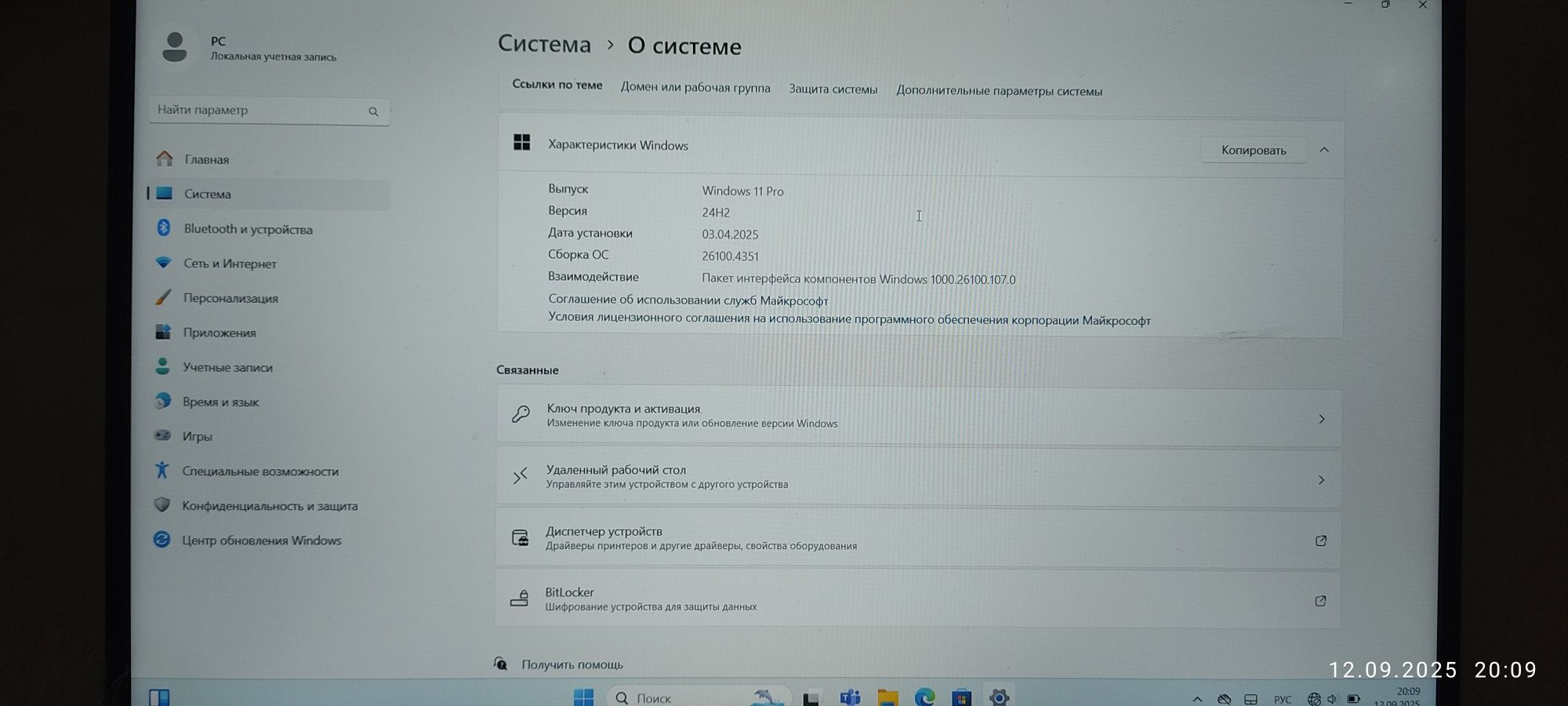Open the widgets panel on taskbar
The width and height of the screenshot is (1568, 706).
point(159,697)
